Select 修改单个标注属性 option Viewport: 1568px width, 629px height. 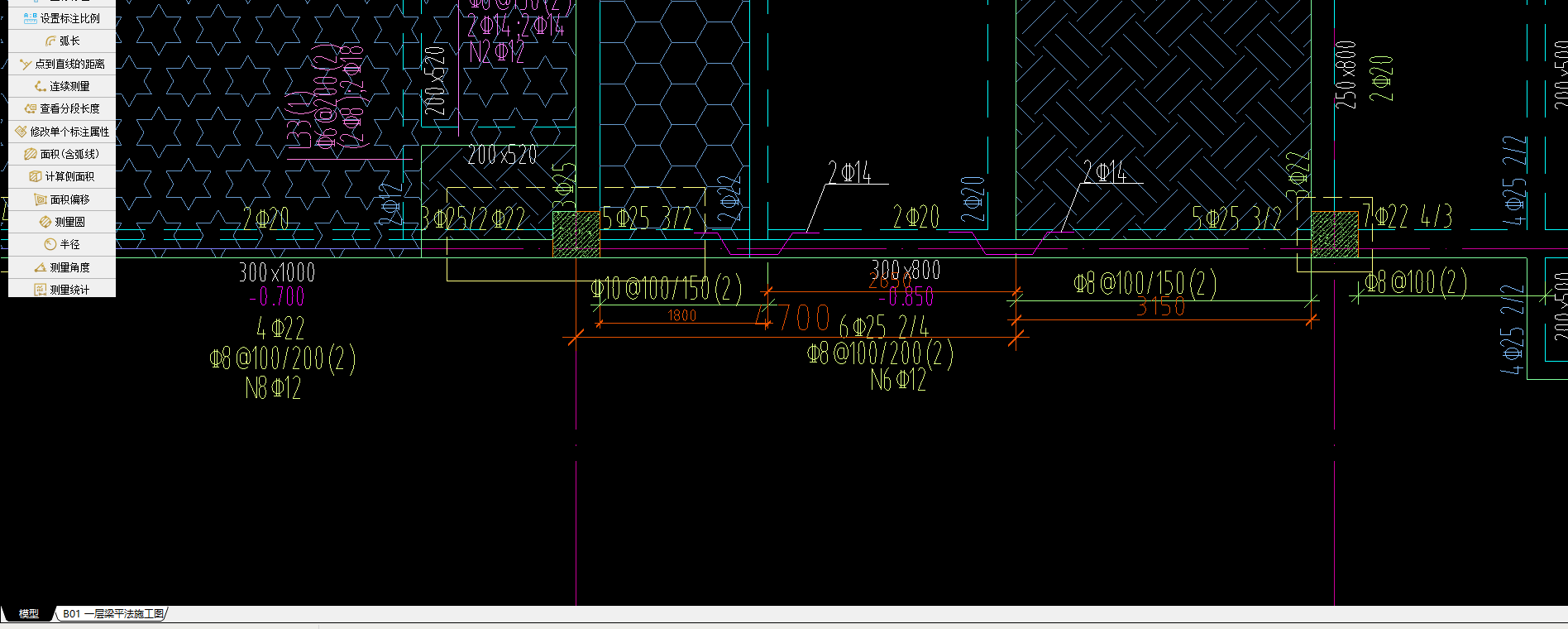(x=62, y=132)
